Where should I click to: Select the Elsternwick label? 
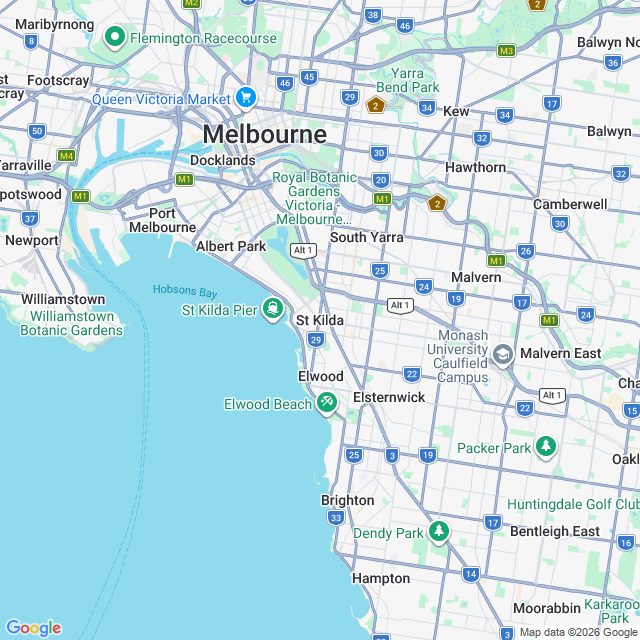[x=389, y=397]
